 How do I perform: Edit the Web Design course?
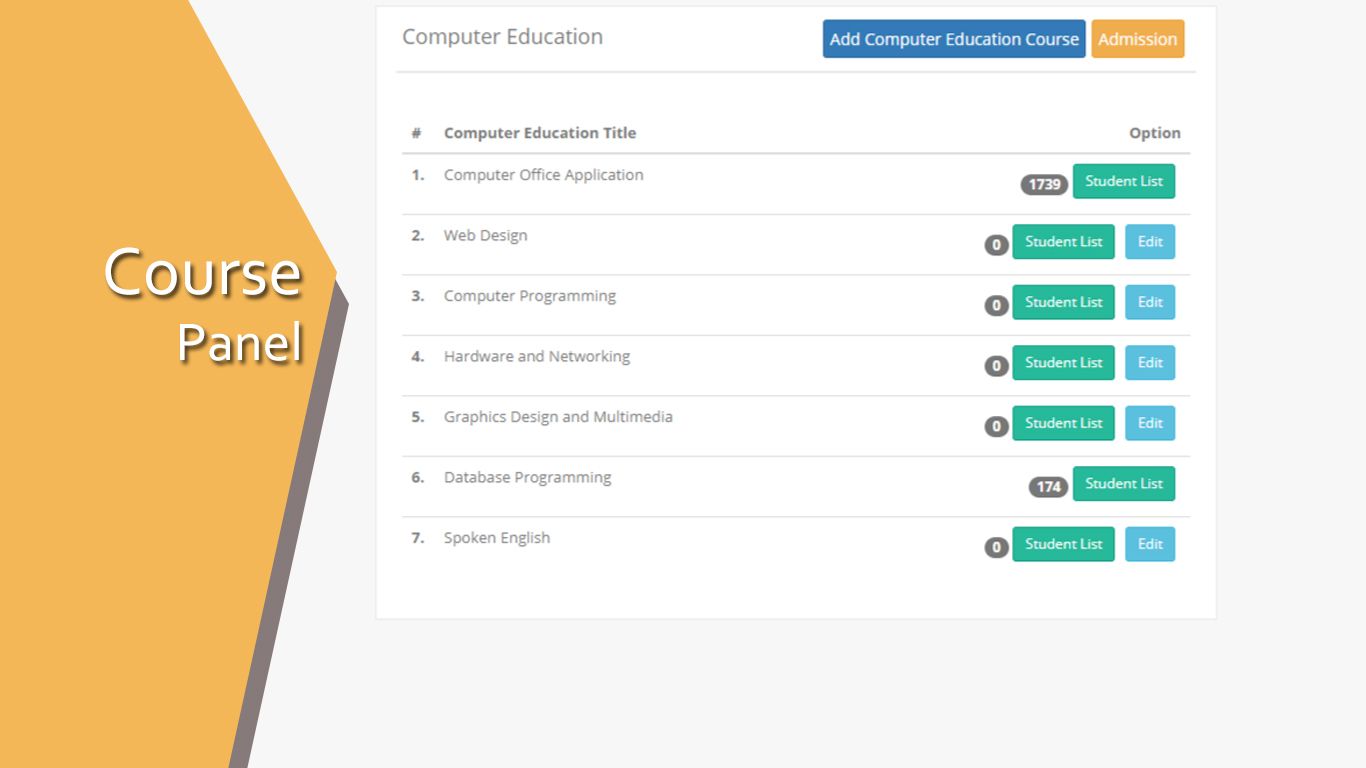[x=1150, y=242]
